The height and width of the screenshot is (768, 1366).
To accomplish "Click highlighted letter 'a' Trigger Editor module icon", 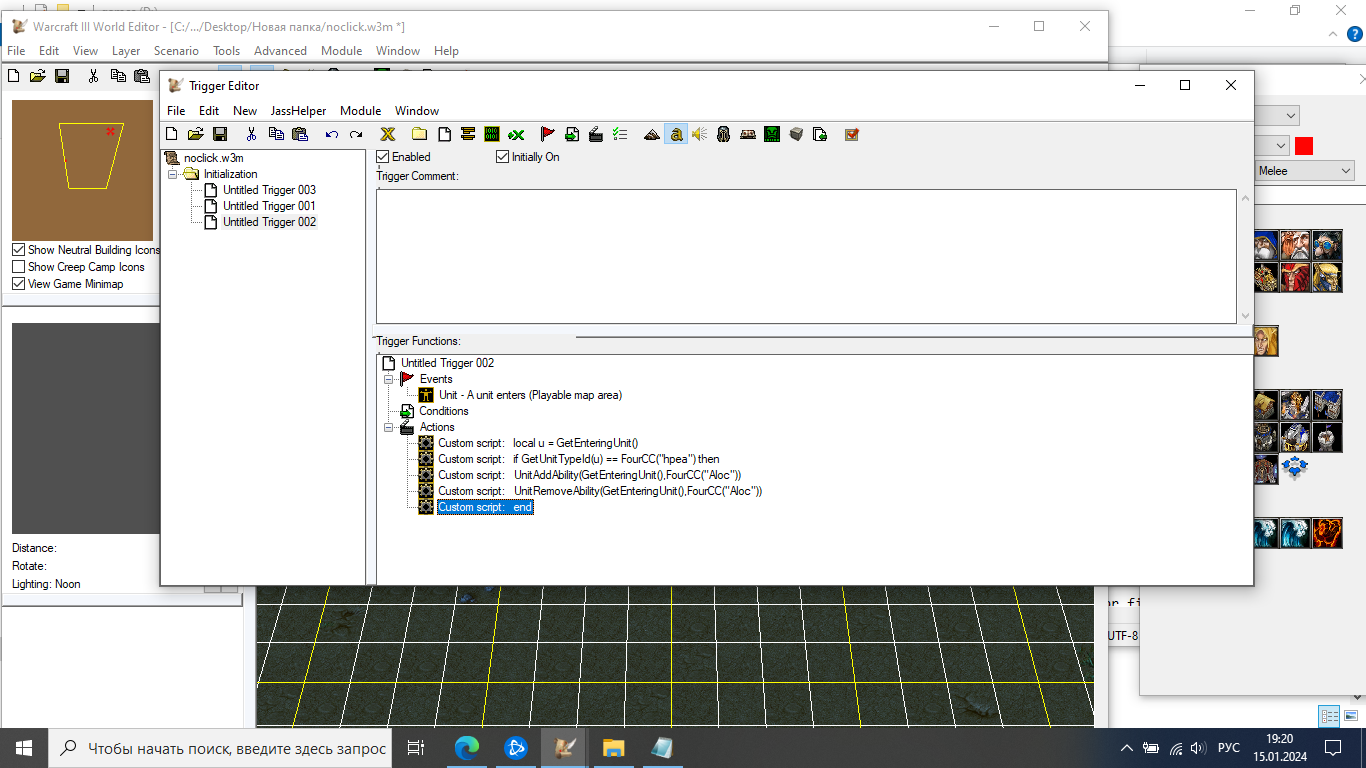I will click(676, 134).
